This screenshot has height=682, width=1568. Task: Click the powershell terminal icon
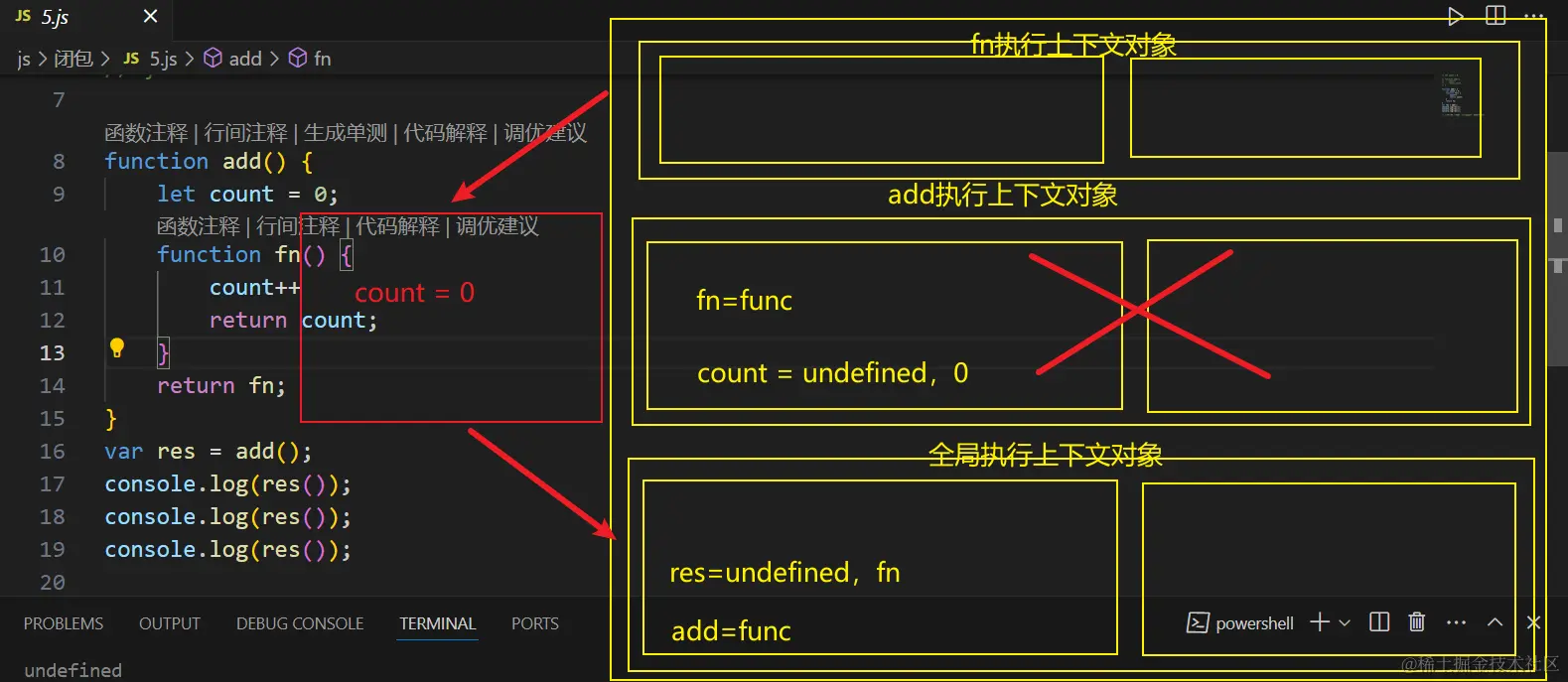pyautogui.click(x=1198, y=622)
